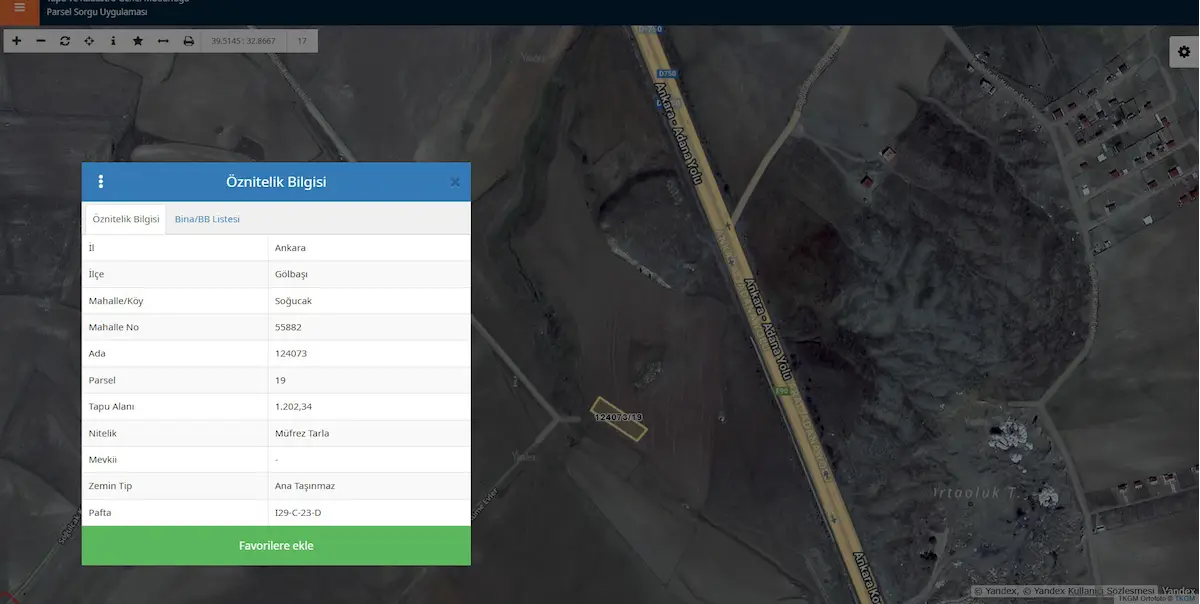The height and width of the screenshot is (604, 1200).
Task: Print the map using printer icon
Action: (188, 41)
